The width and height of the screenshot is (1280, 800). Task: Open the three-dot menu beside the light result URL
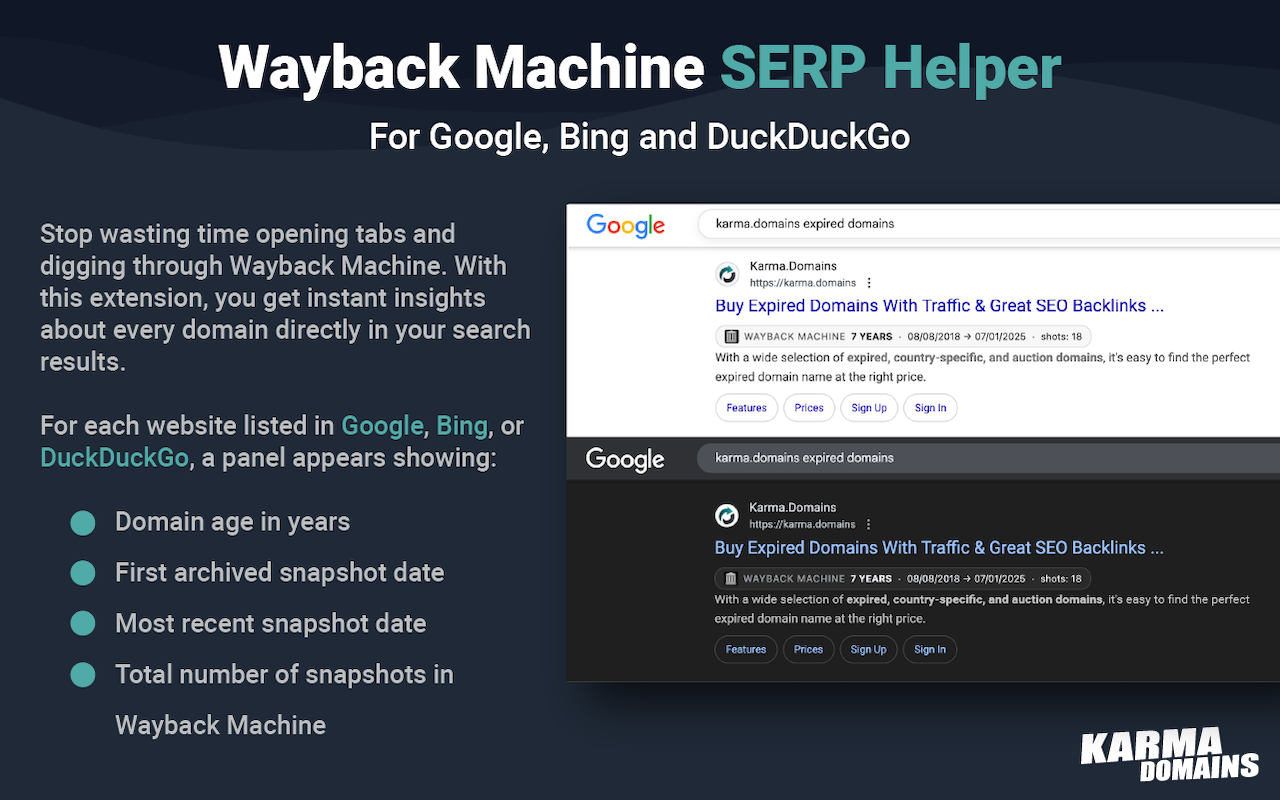869,283
